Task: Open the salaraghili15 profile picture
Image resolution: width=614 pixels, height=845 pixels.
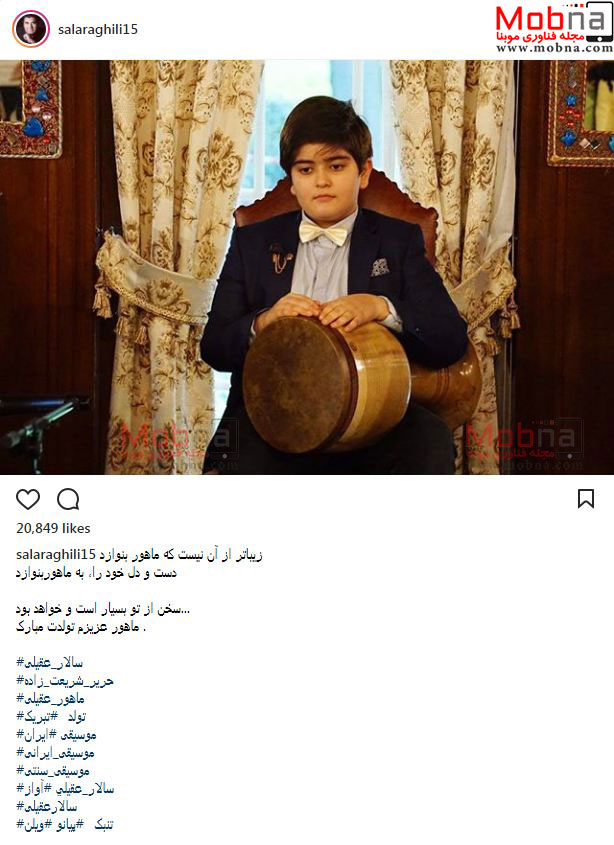Action: (x=31, y=29)
